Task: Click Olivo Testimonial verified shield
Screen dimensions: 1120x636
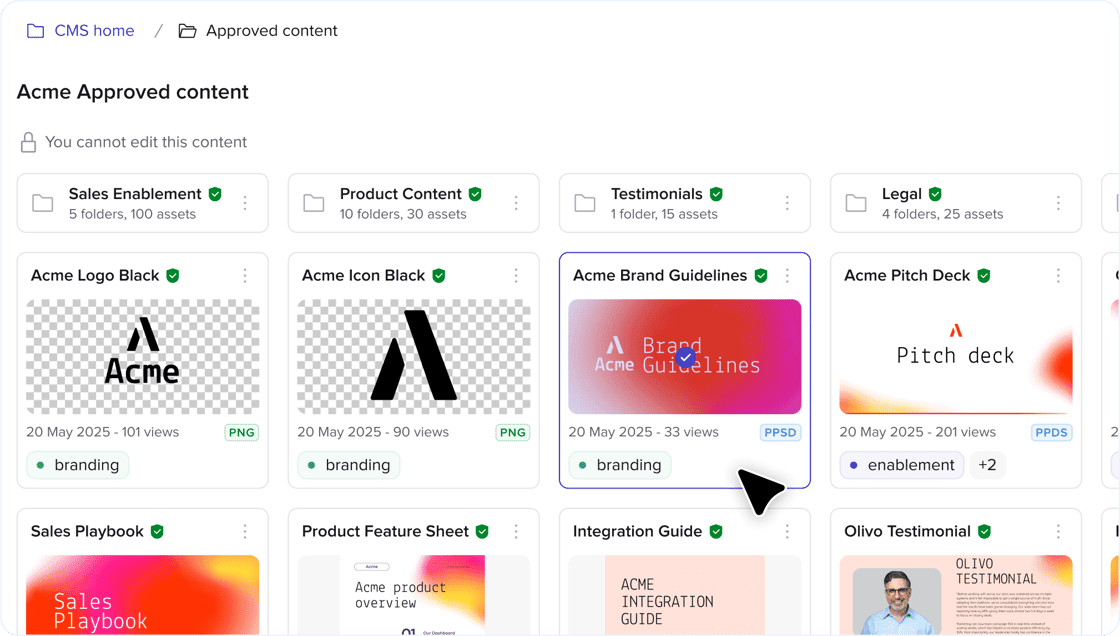Action: [x=984, y=531]
